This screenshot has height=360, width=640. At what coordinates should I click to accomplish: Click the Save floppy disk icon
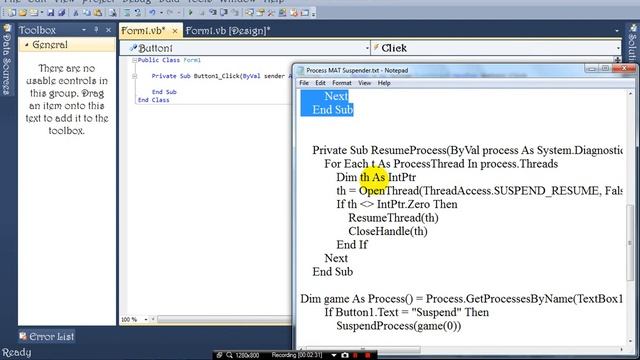click(x=51, y=13)
